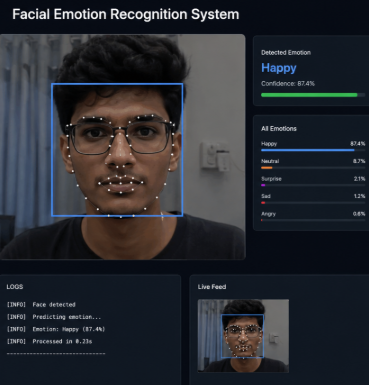
Task: Click the Angry emotion label
Action: point(269,214)
